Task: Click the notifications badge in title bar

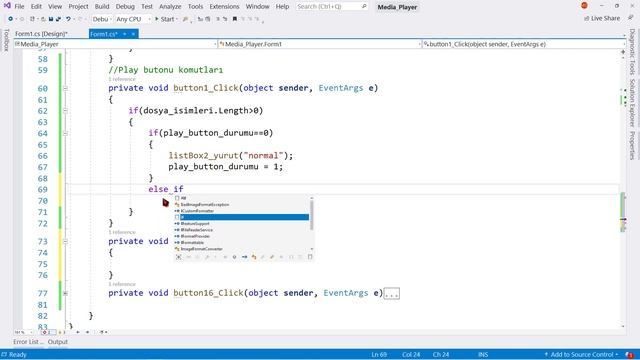Action: click(x=584, y=6)
